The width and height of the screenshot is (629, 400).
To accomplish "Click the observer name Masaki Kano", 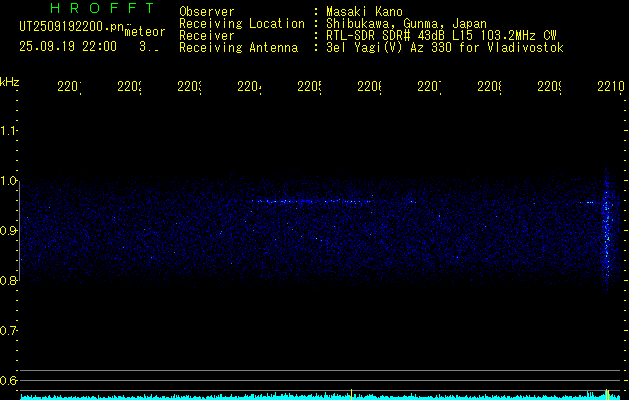I will click(364, 11).
